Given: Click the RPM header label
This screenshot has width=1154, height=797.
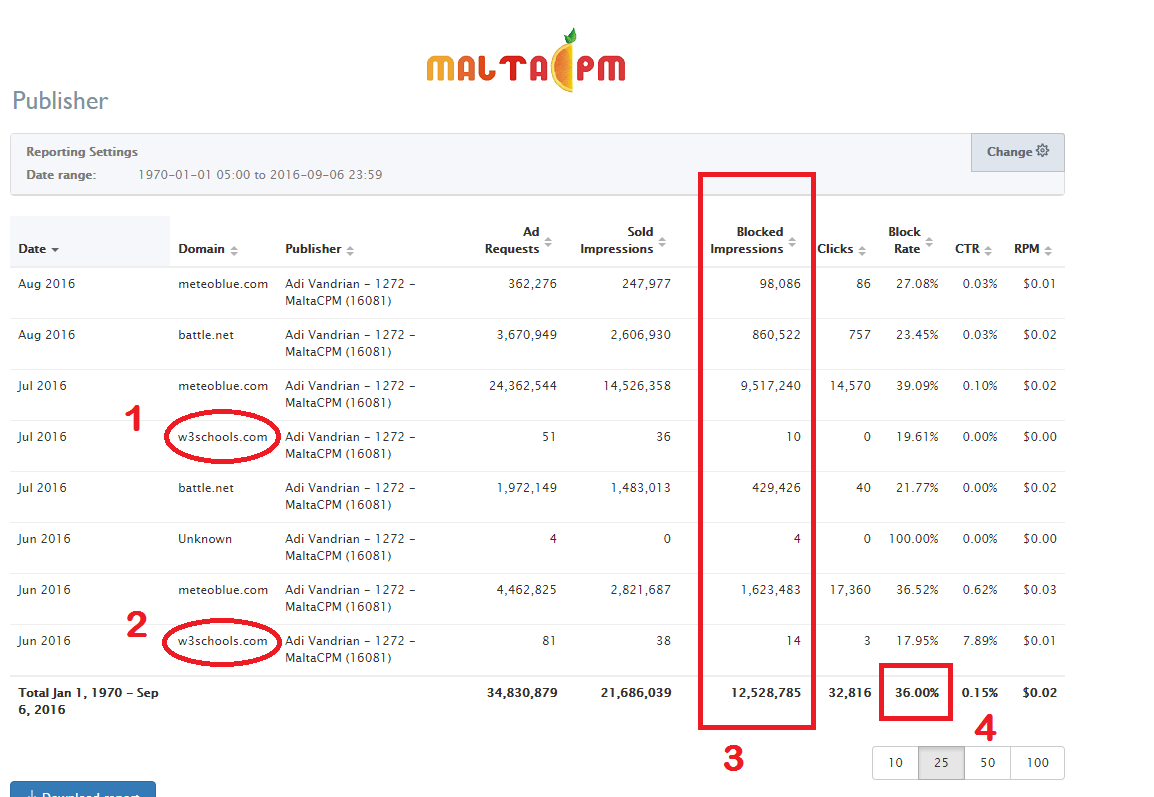Looking at the screenshot, I should [x=1027, y=249].
